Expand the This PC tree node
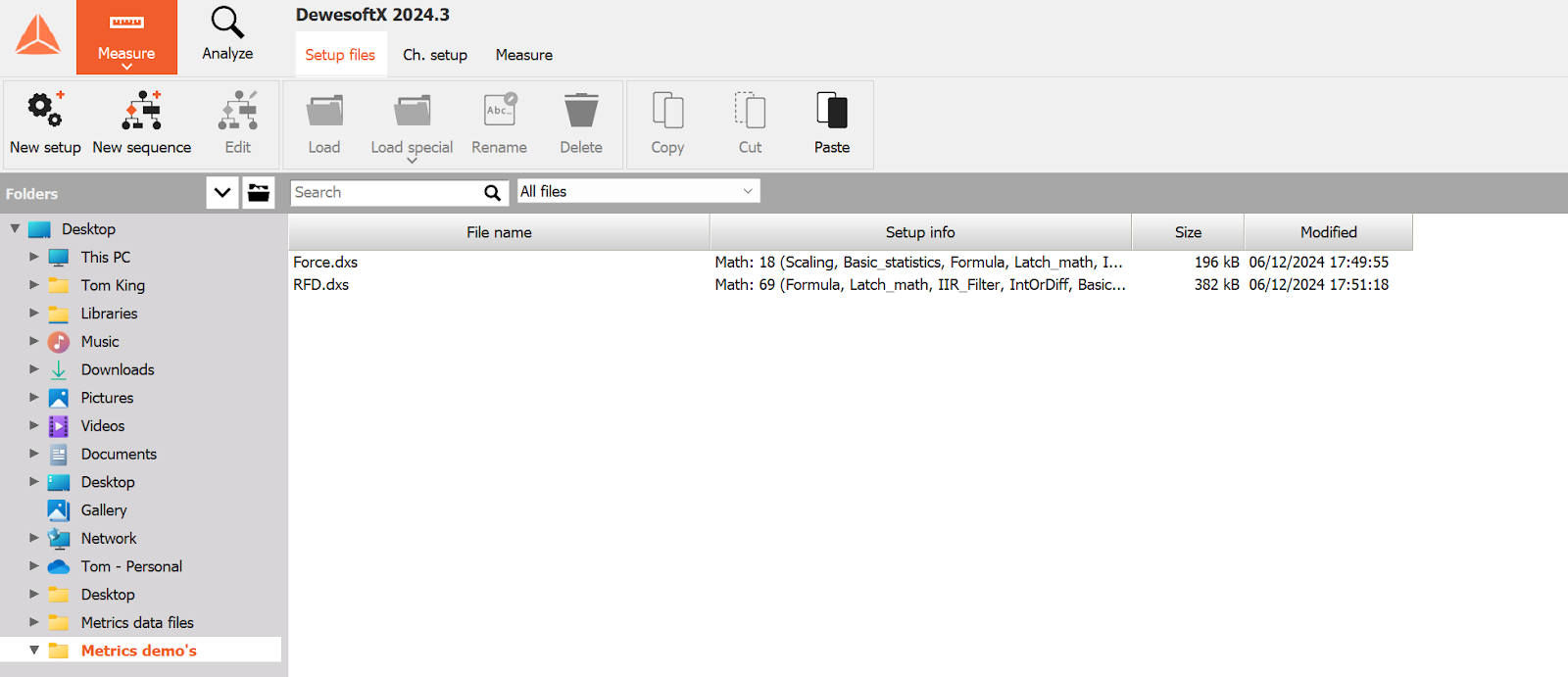The width and height of the screenshot is (1568, 677). pos(34,257)
